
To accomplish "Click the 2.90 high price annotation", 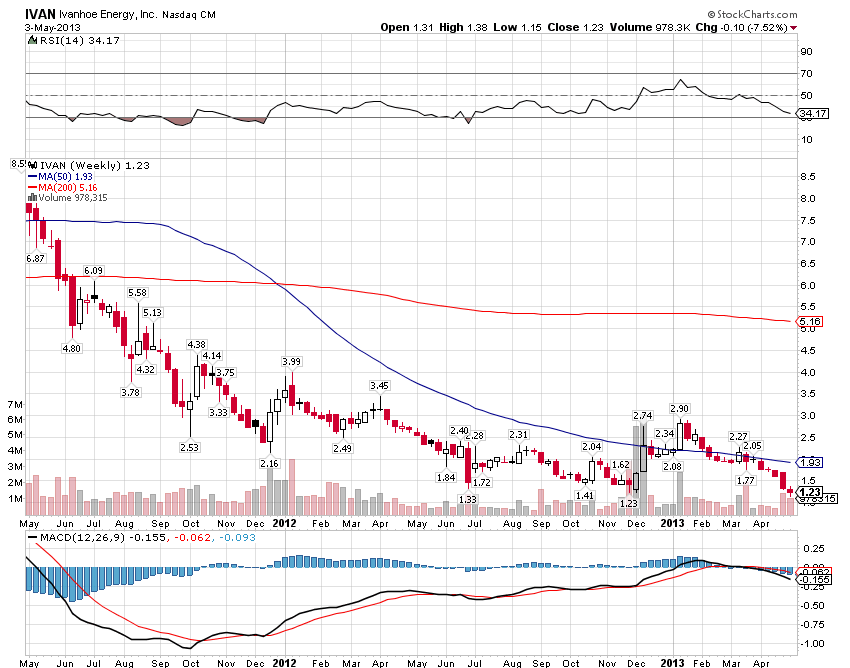I will [680, 409].
